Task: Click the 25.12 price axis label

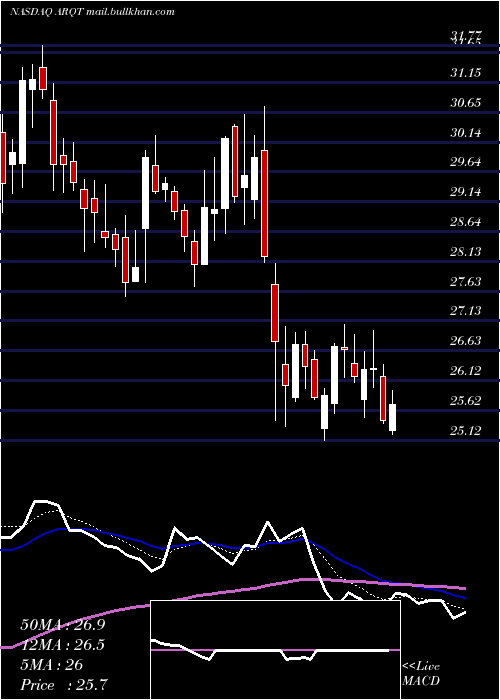Action: (x=466, y=431)
